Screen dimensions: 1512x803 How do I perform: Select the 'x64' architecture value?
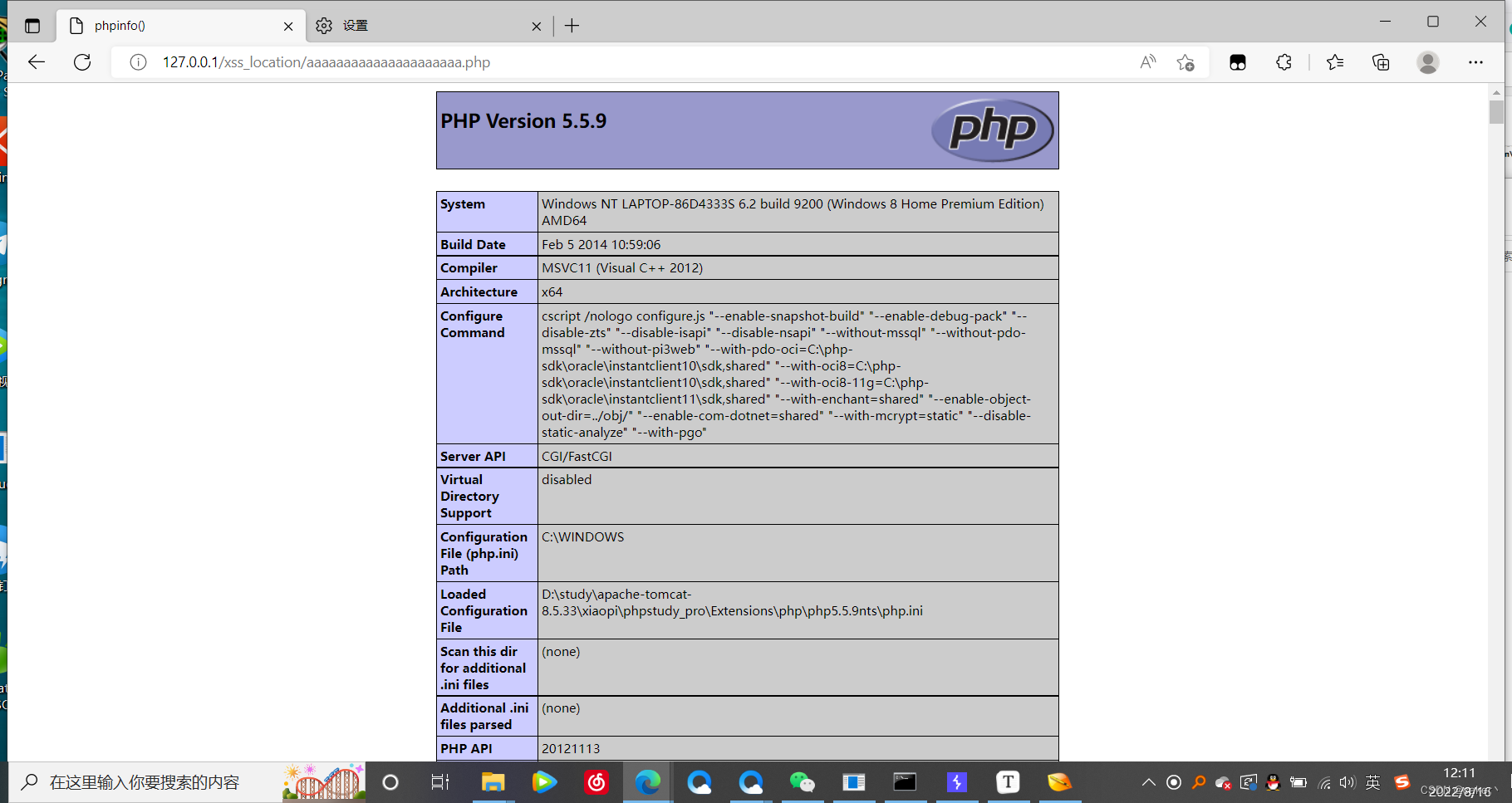click(552, 292)
